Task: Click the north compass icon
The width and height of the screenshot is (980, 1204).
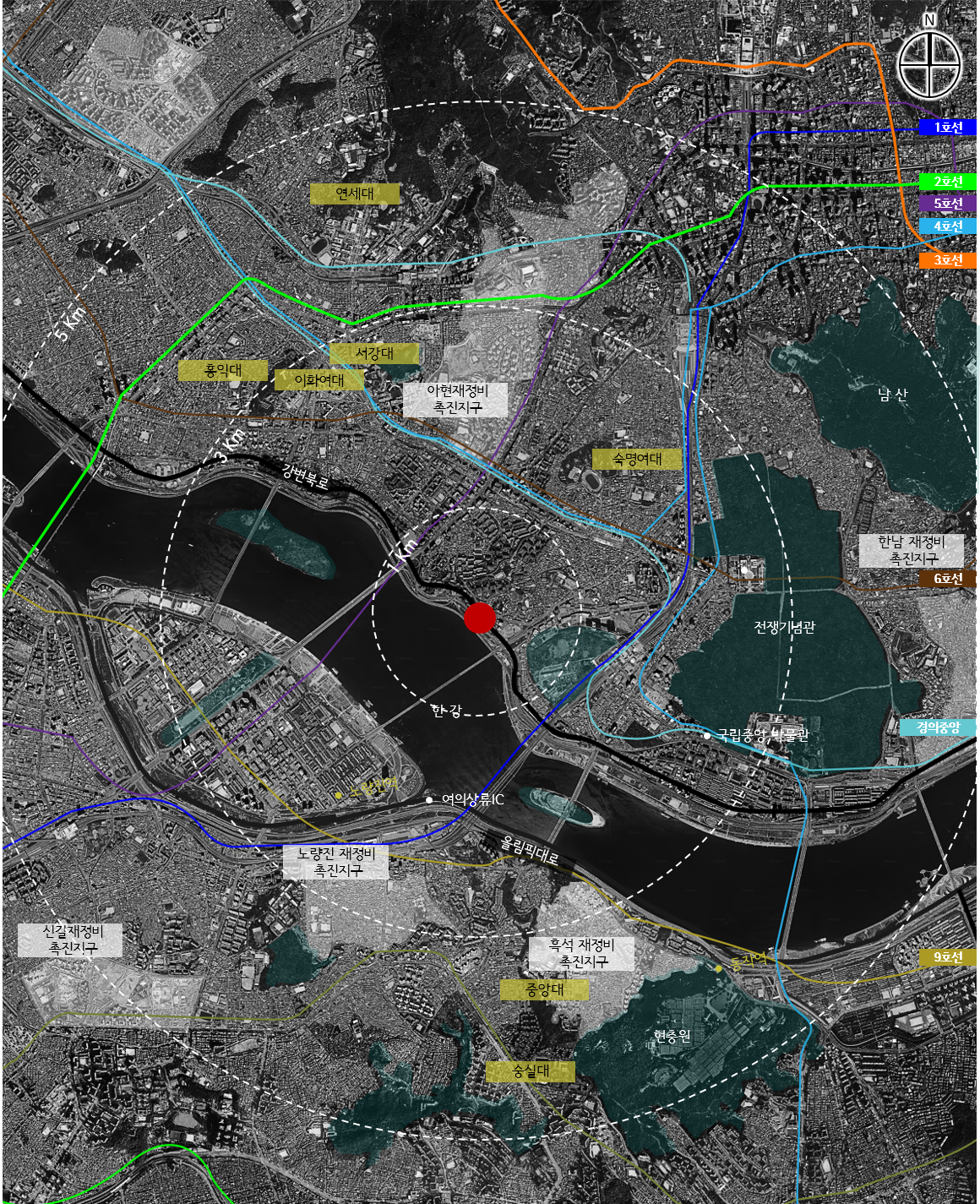Action: 929,63
